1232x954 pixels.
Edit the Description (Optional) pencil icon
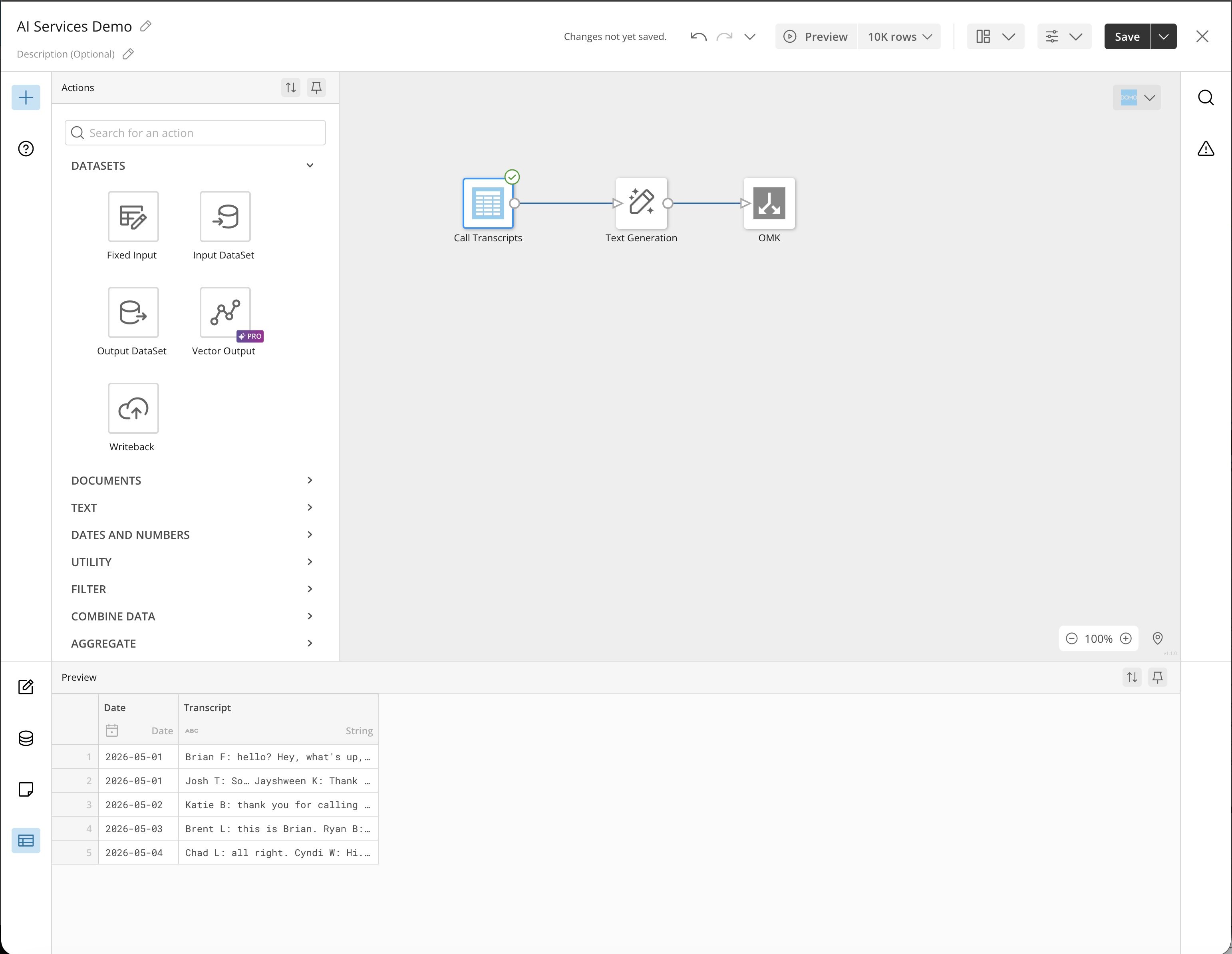[x=128, y=54]
